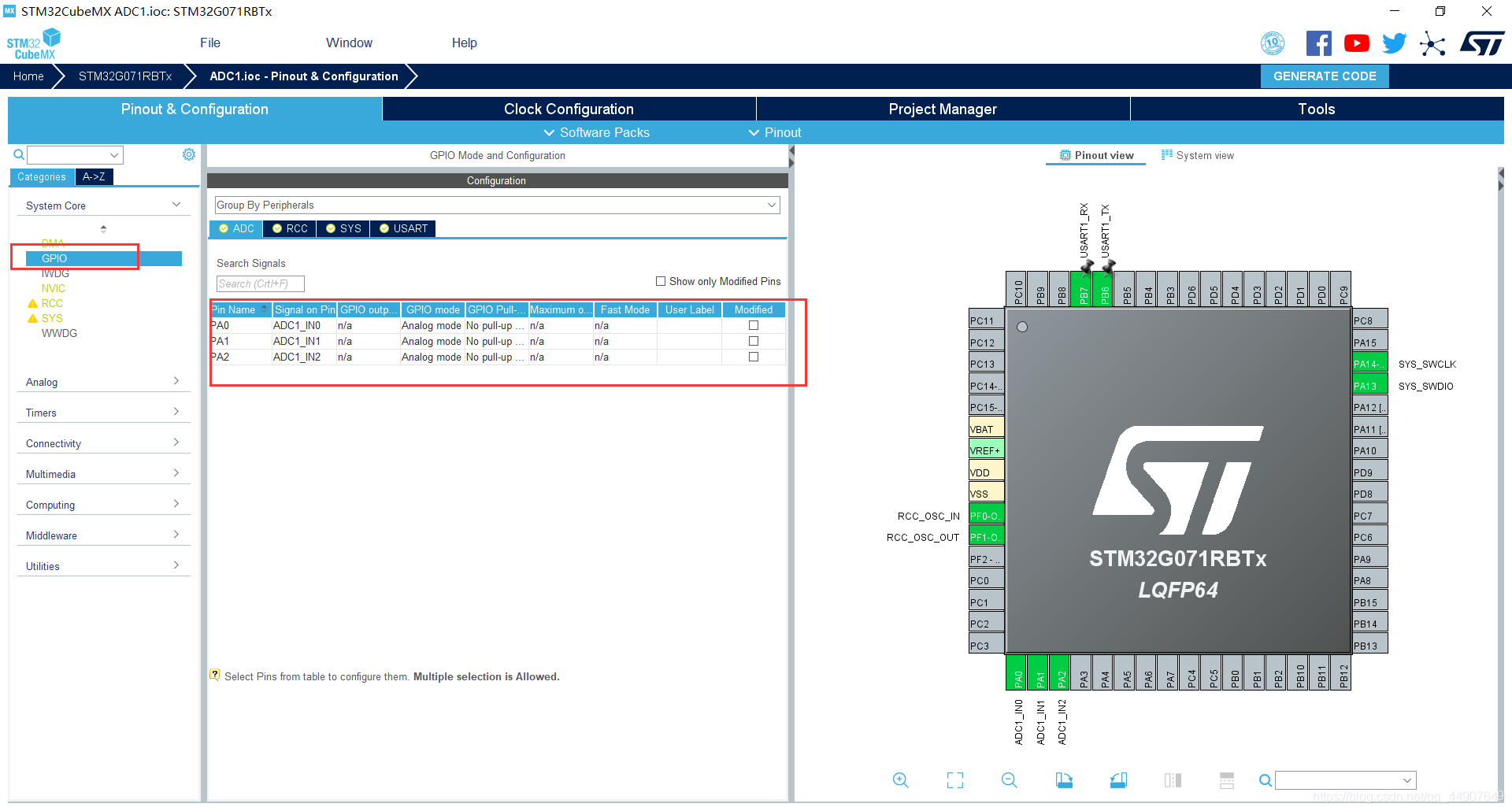Open the Help menu

[x=465, y=43]
